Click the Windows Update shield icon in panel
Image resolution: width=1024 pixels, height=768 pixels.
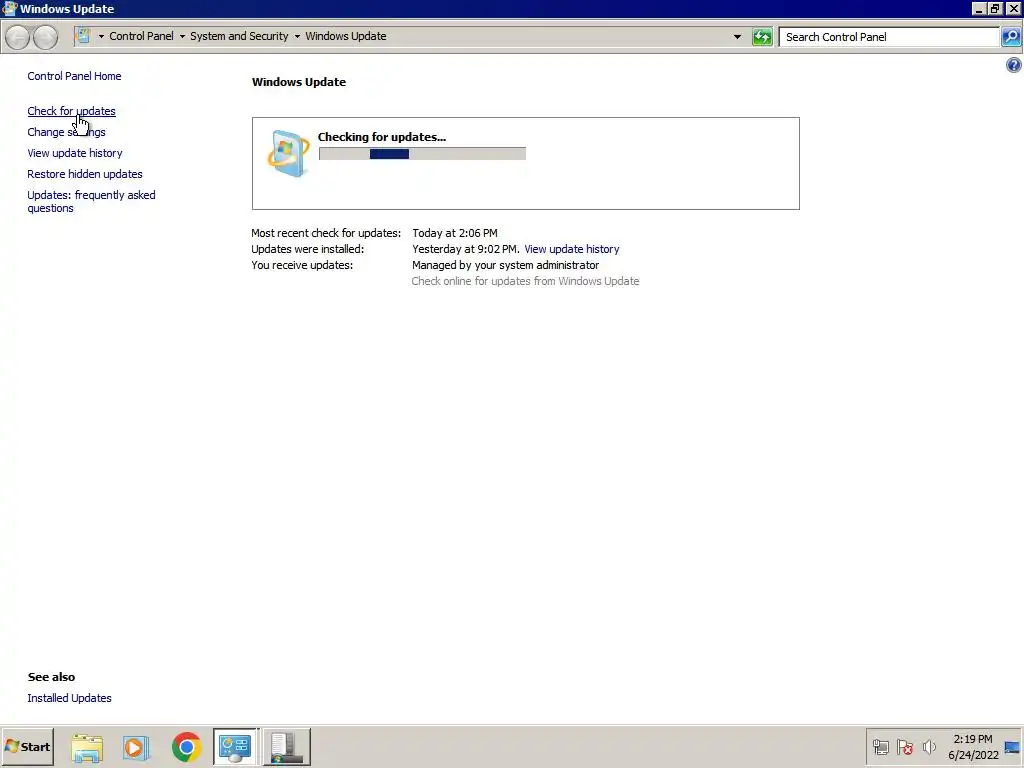pos(288,153)
